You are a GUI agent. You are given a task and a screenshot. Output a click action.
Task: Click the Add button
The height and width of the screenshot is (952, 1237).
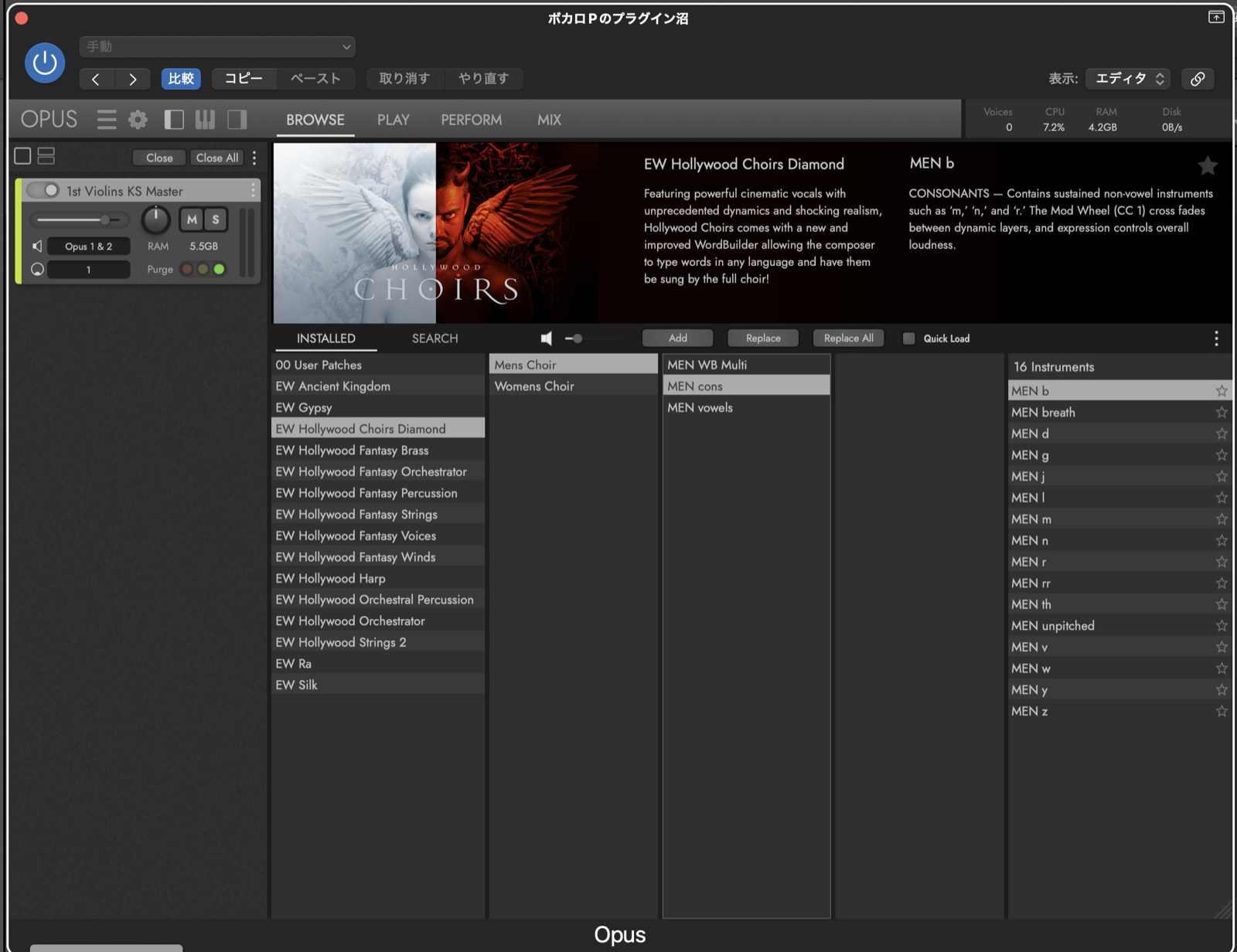tap(678, 338)
